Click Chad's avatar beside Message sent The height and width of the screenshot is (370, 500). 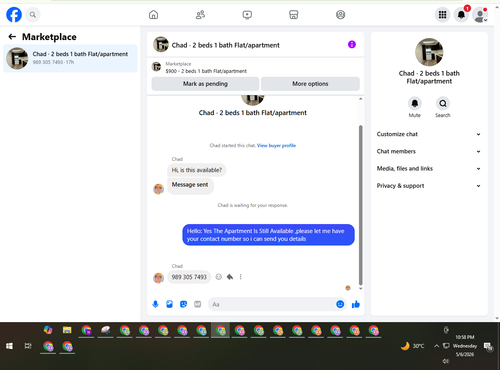(x=158, y=189)
